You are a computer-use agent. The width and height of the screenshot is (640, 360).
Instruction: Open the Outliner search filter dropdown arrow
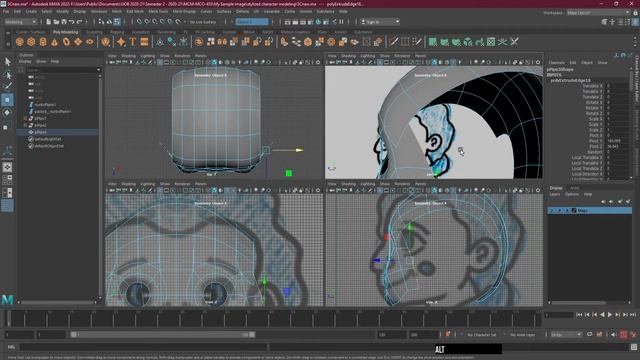pos(98,70)
